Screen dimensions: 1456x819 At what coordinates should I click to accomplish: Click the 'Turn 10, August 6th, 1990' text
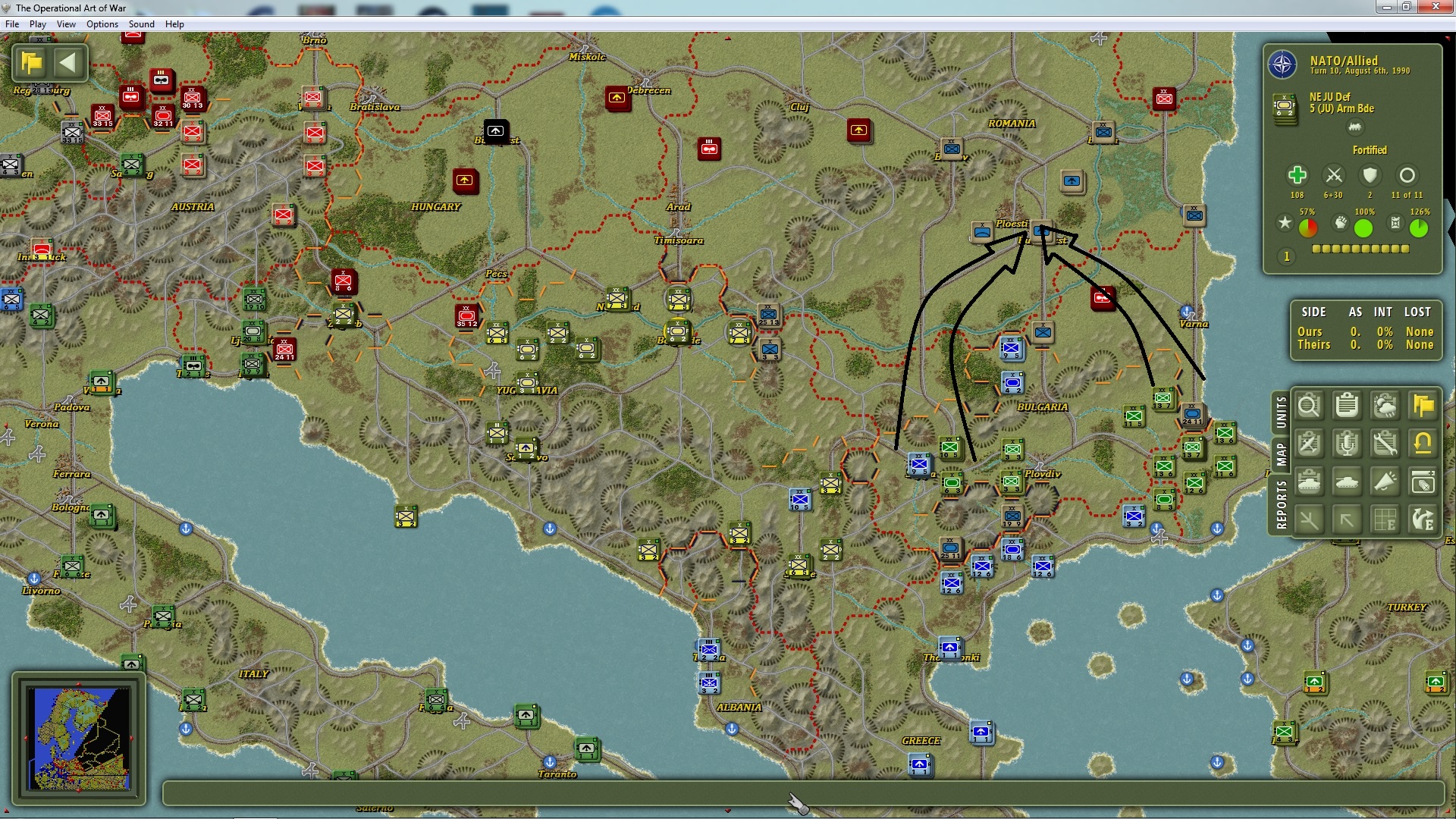1360,71
